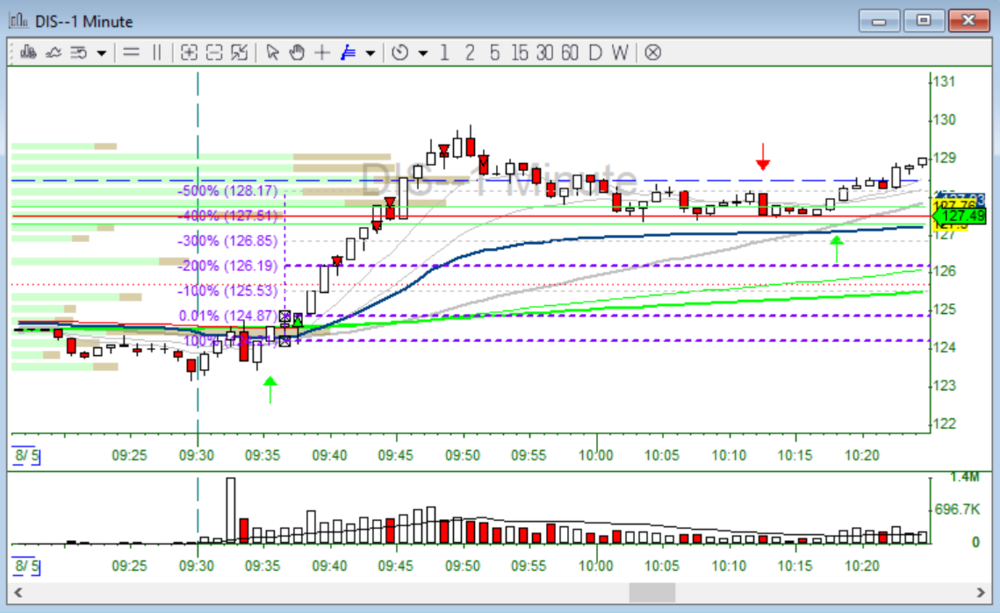
Task: Activate the crosshair cursor tool
Action: pos(322,53)
